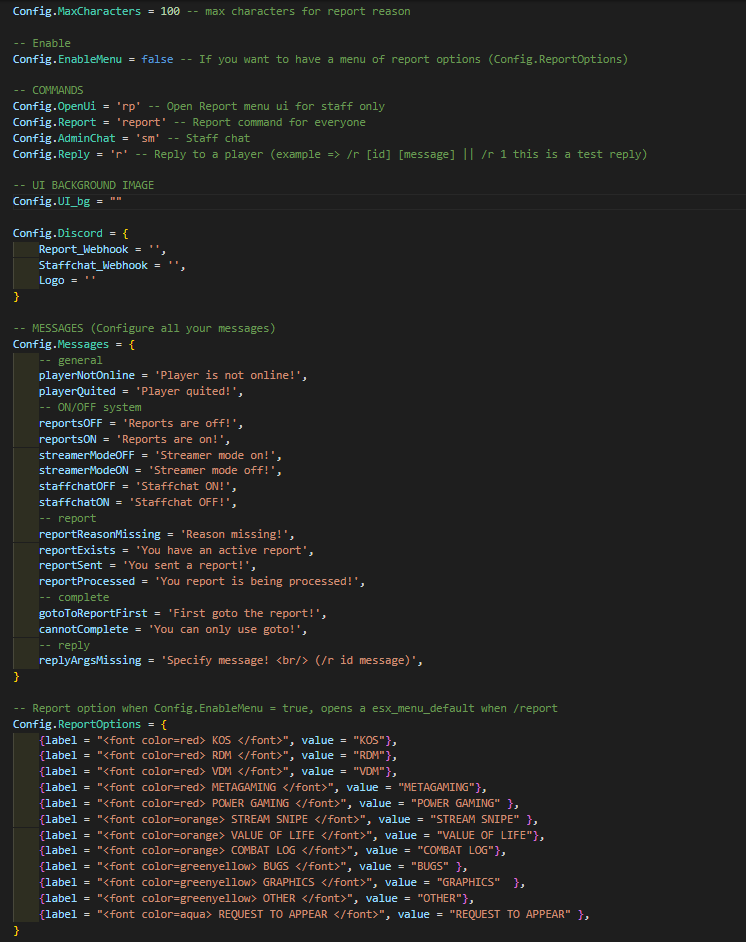746x942 pixels.
Task: Click the '-- Enable' comment line
Action: [x=42, y=43]
